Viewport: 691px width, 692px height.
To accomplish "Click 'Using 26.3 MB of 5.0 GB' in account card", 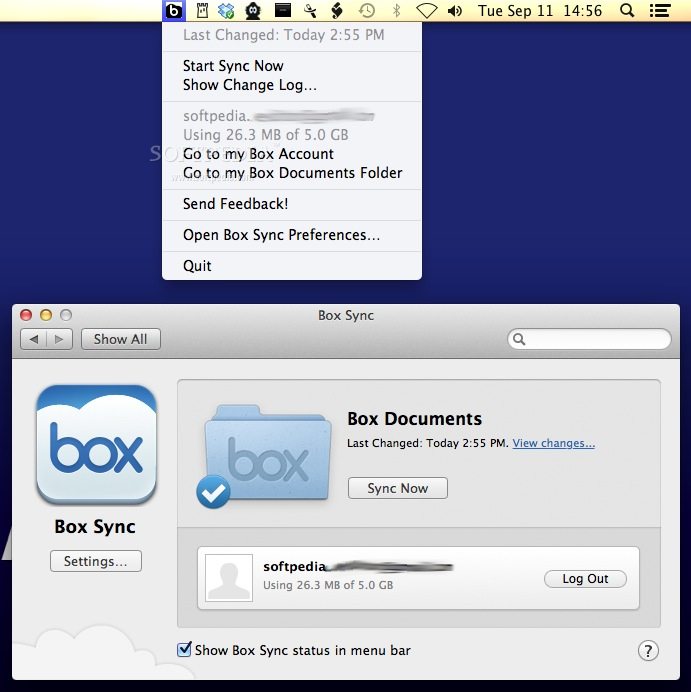I will [x=328, y=585].
